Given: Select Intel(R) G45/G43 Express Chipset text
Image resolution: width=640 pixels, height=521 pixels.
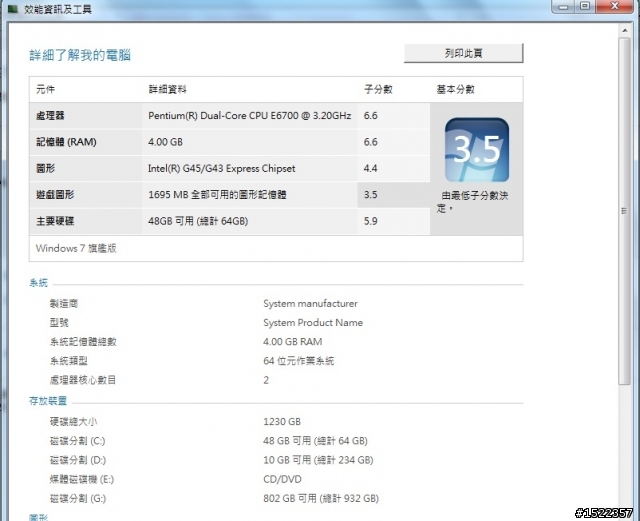Looking at the screenshot, I should click(222, 168).
